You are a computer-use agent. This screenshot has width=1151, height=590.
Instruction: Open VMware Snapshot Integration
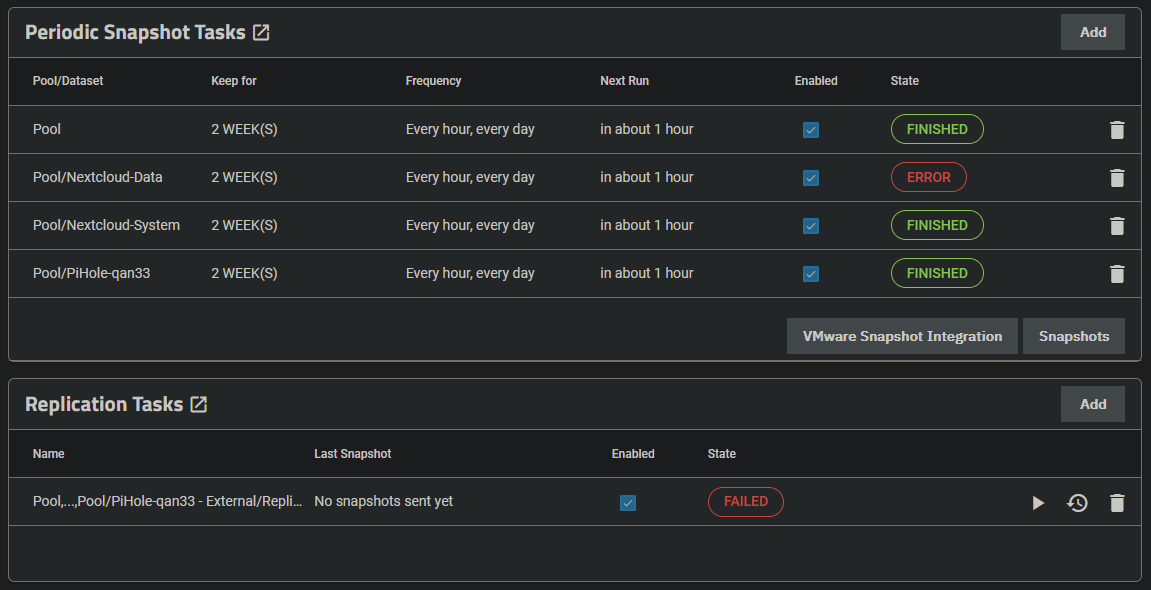tap(902, 336)
